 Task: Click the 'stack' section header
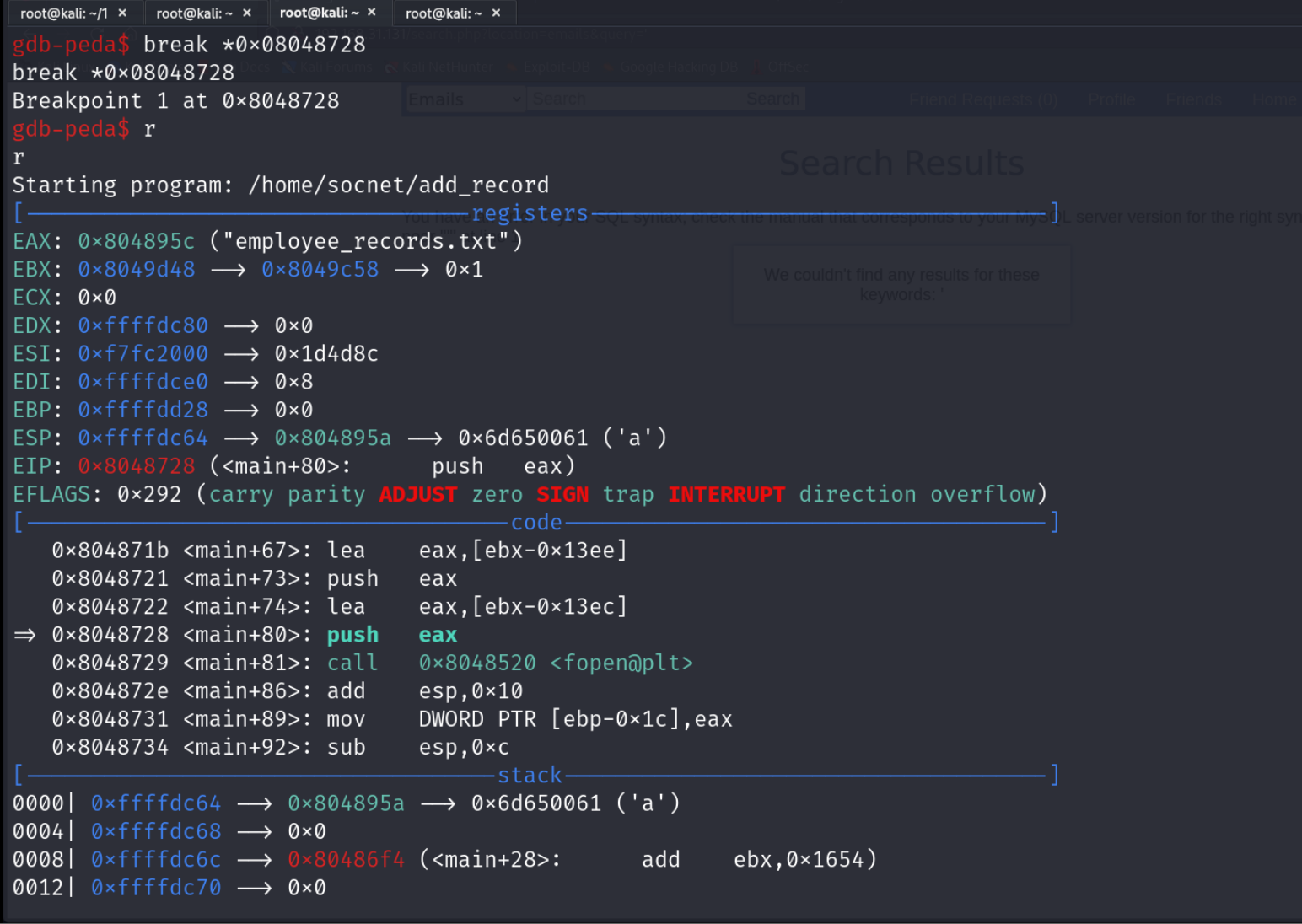tap(530, 775)
